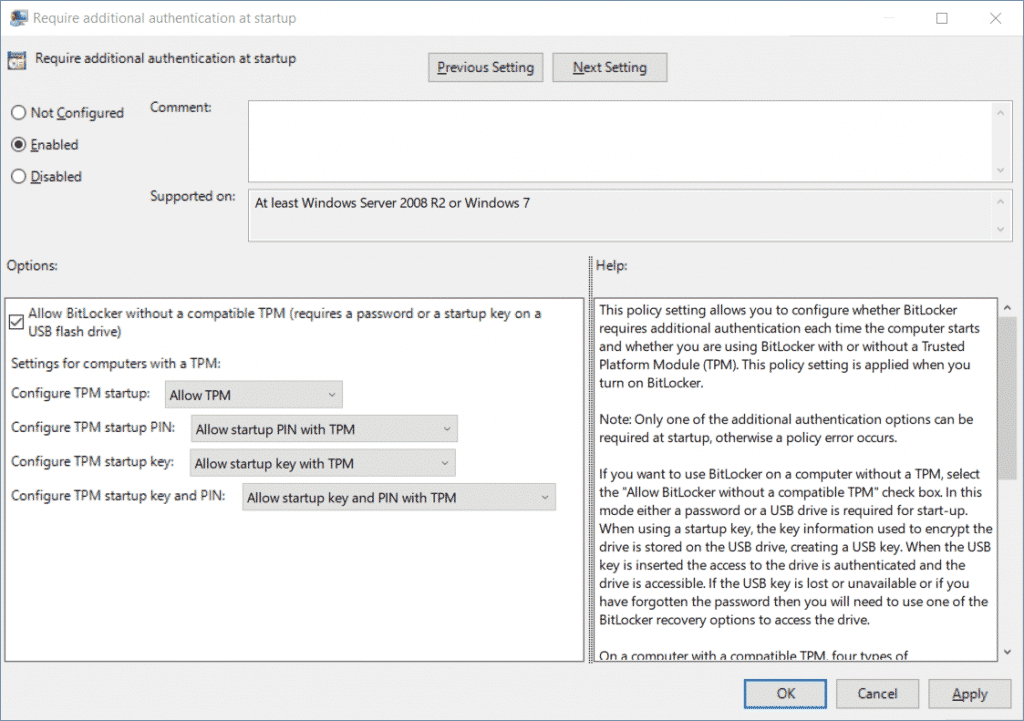
Task: Click the "Options:" label
Action: click(32, 265)
